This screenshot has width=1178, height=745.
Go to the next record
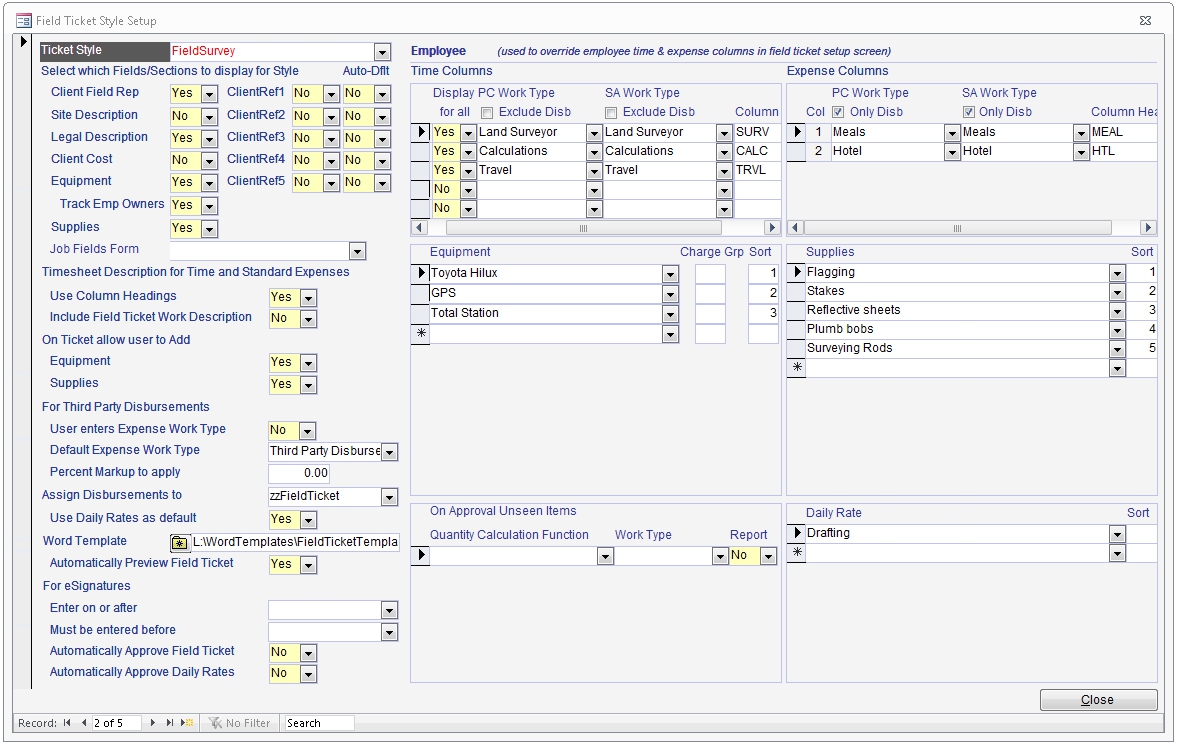click(153, 723)
